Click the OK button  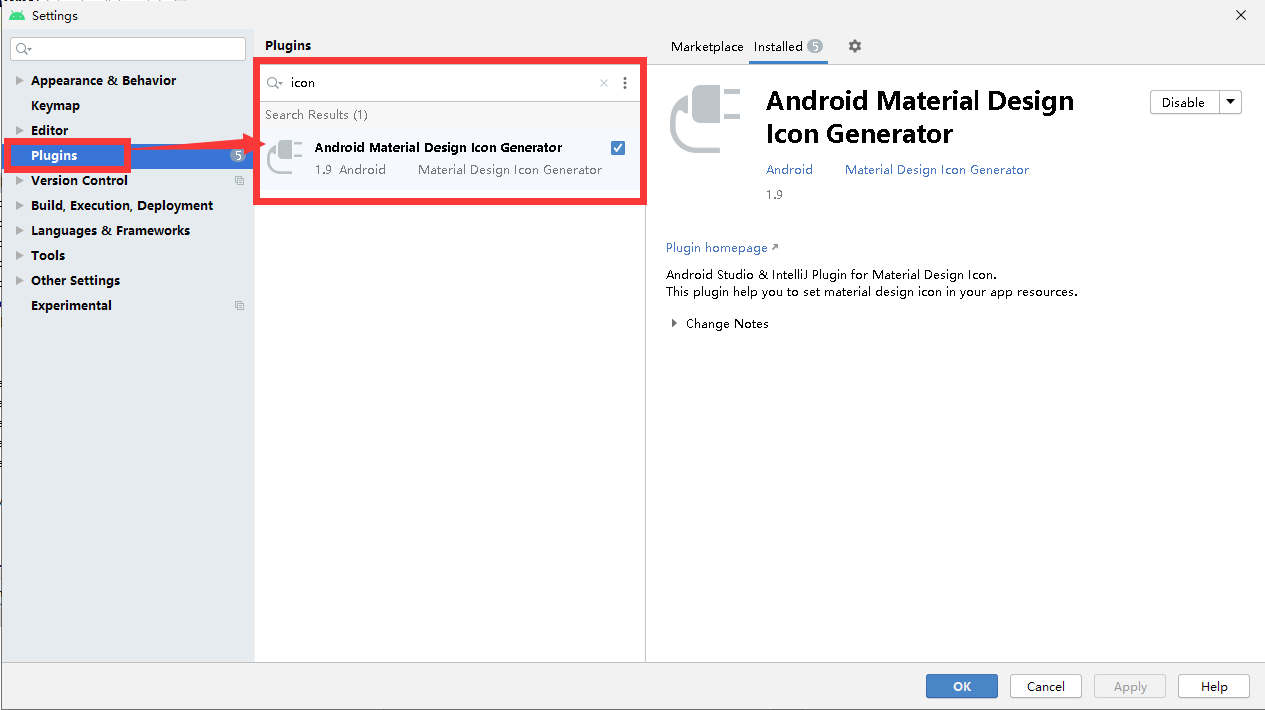[962, 686]
